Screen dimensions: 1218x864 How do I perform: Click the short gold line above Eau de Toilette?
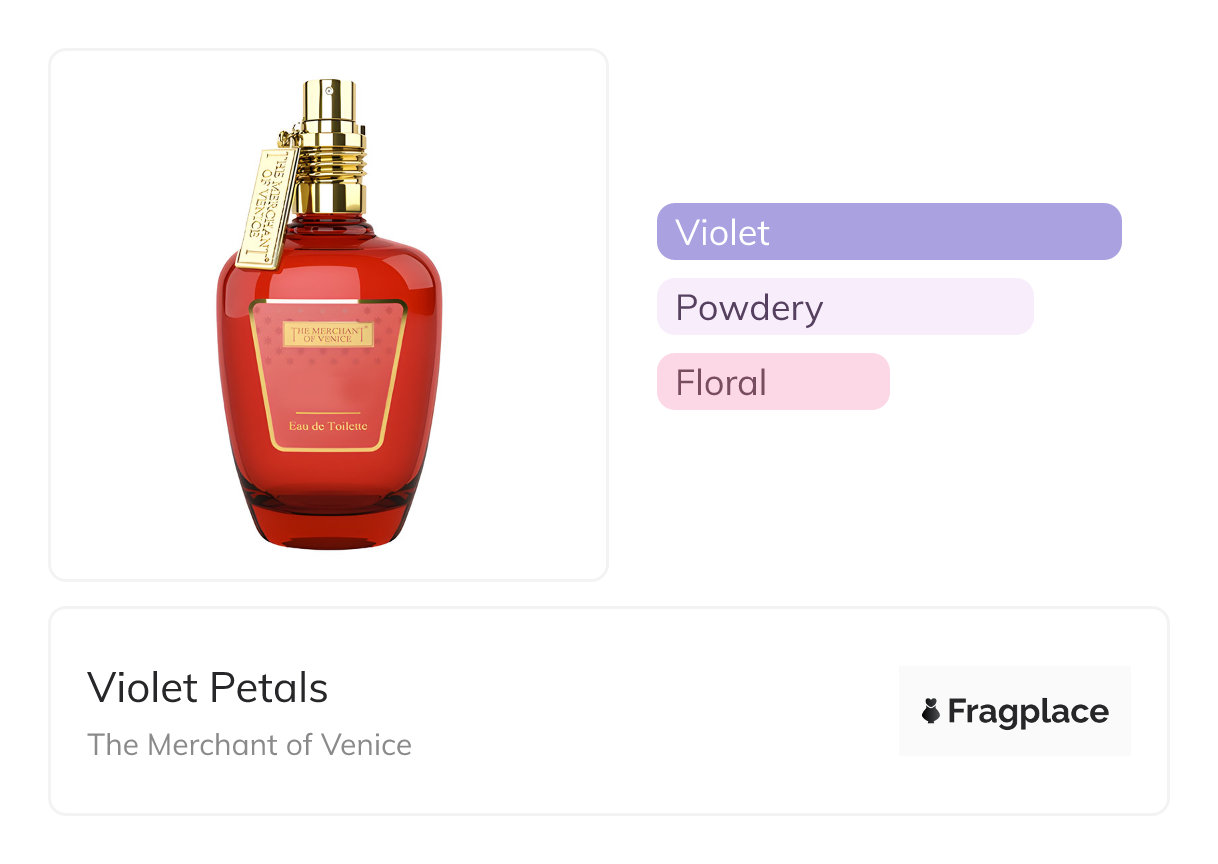pos(328,413)
